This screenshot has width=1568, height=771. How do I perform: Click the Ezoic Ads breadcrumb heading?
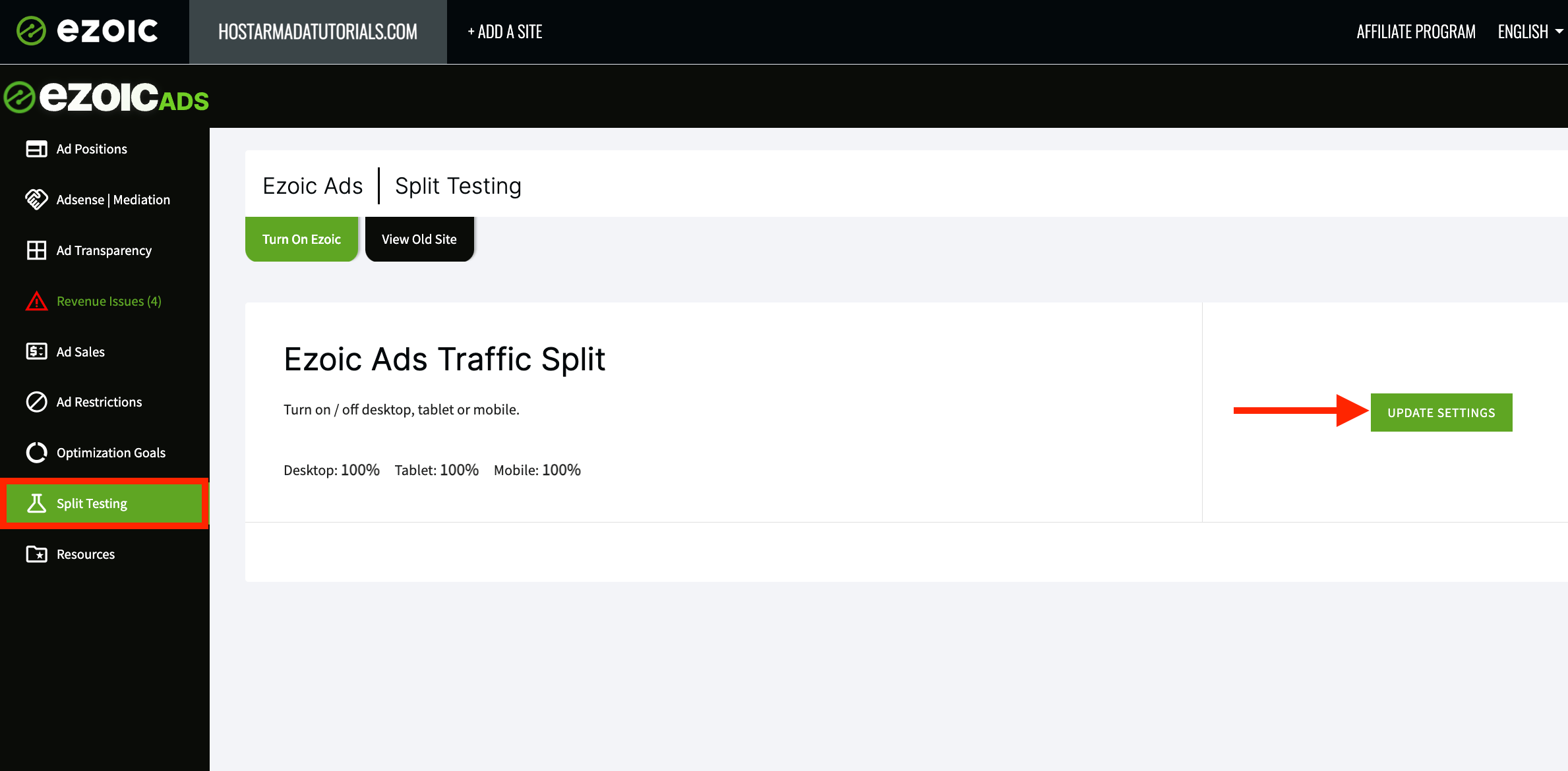pyautogui.click(x=313, y=186)
